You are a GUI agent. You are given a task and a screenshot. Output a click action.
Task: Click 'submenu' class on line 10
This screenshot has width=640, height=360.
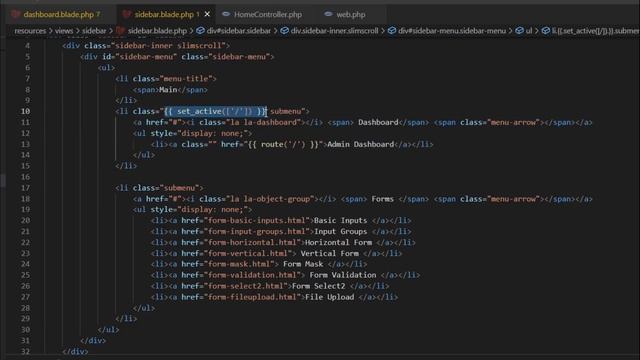[285, 111]
